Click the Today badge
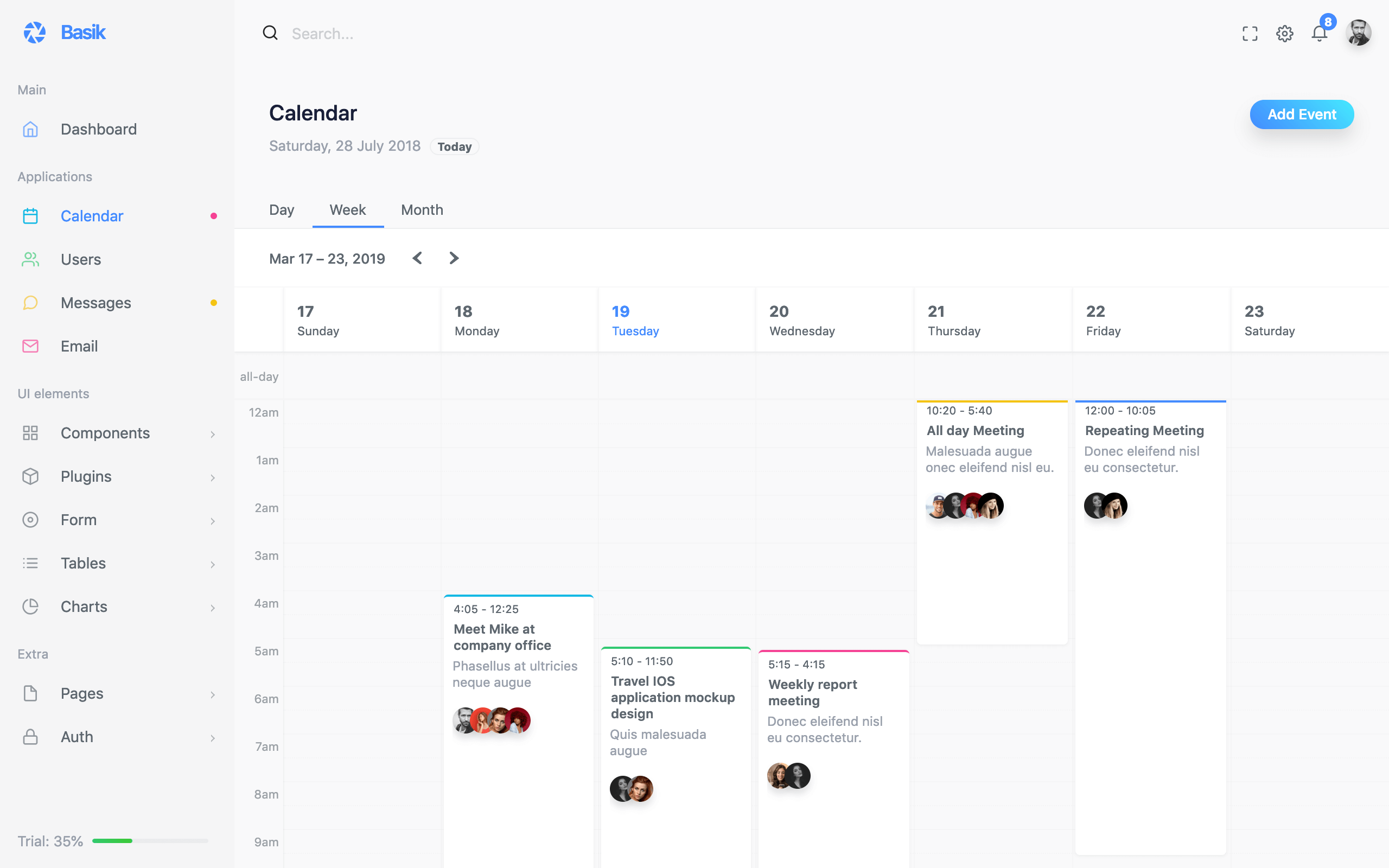This screenshot has height=868, width=1389. pos(454,146)
